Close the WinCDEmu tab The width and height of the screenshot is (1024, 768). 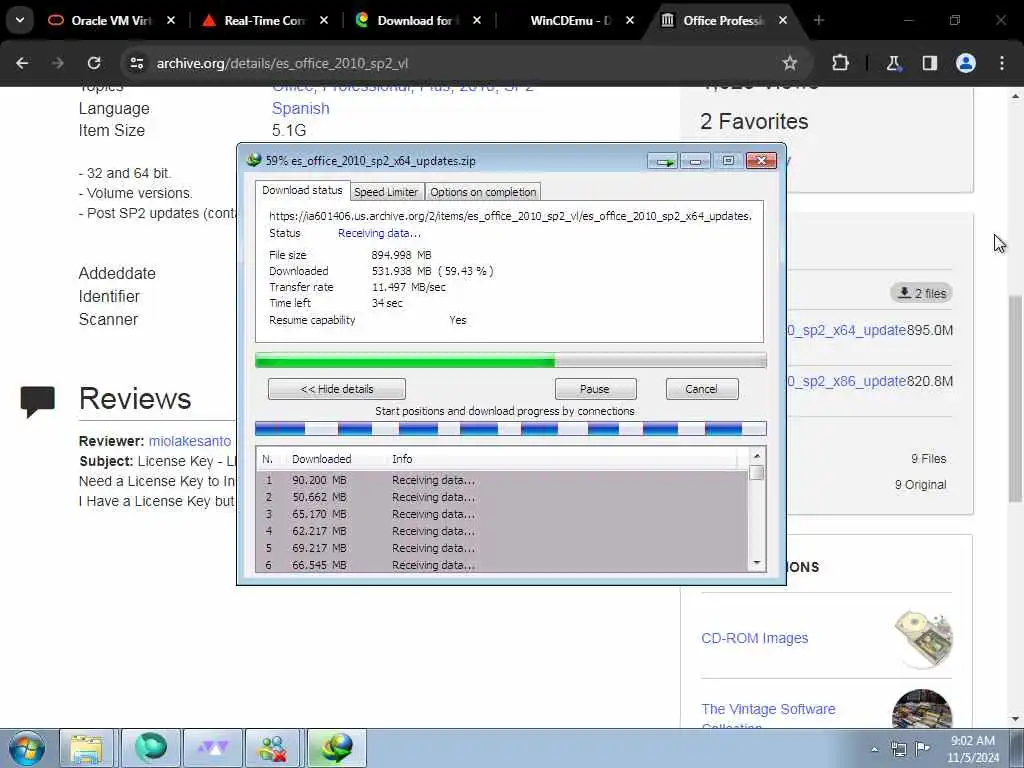coord(630,20)
